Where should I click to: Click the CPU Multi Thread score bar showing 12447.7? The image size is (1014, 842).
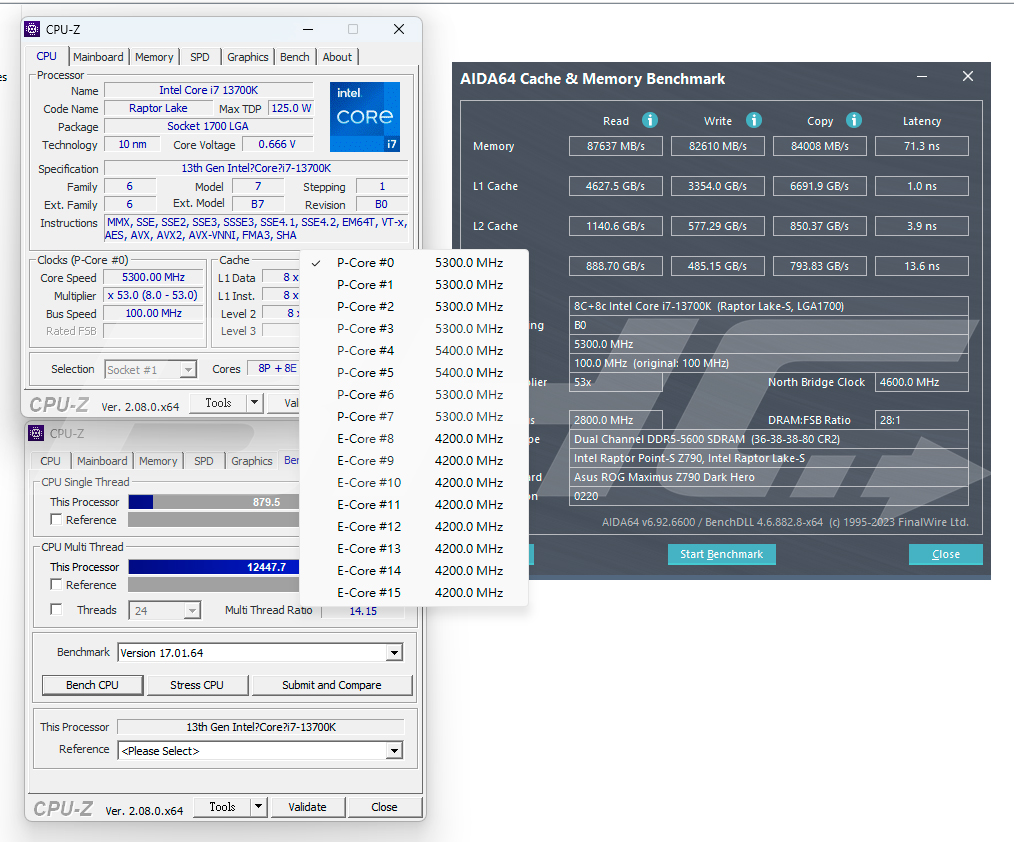pyautogui.click(x=213, y=567)
